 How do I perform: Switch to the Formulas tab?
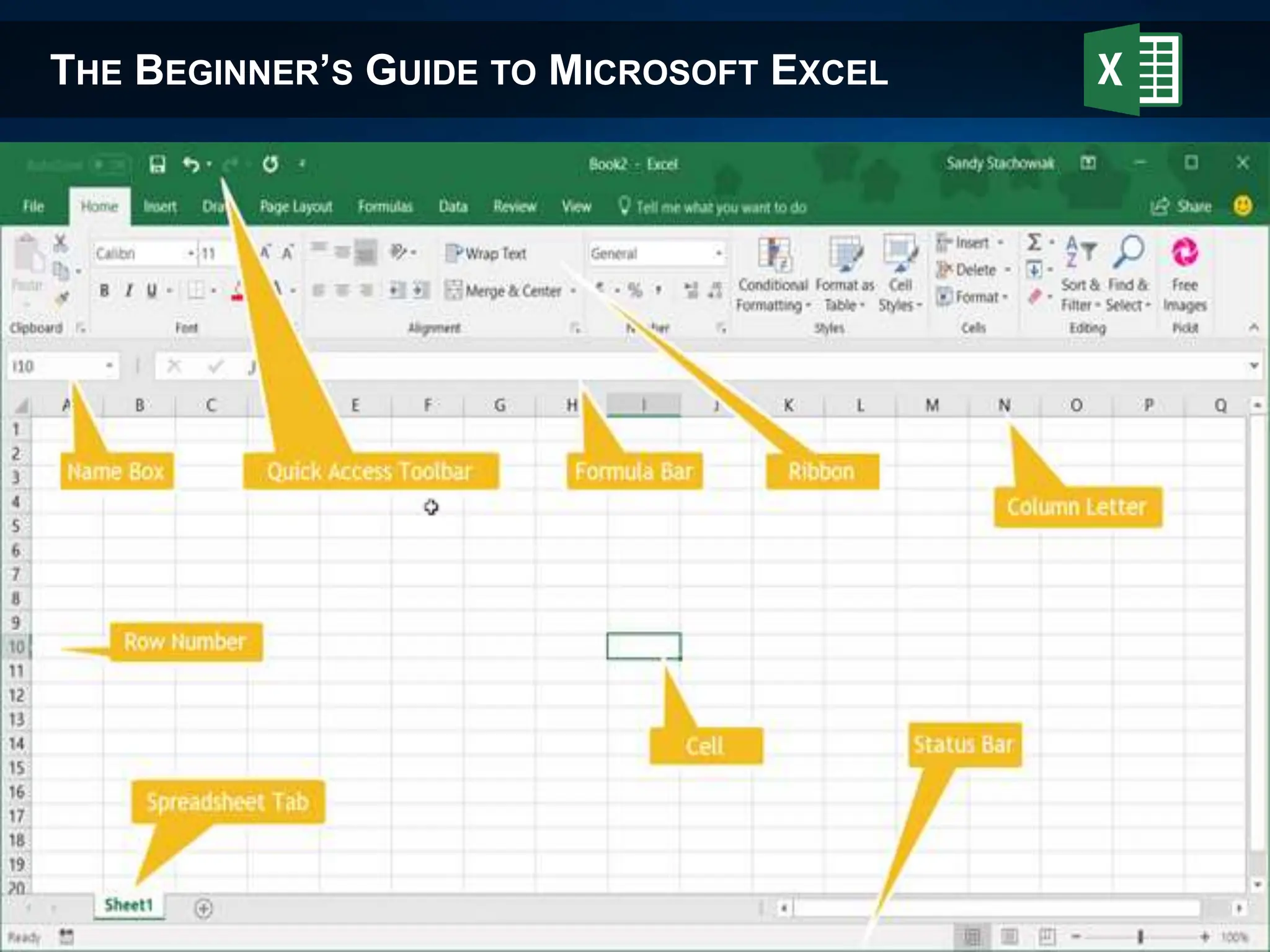click(x=385, y=206)
